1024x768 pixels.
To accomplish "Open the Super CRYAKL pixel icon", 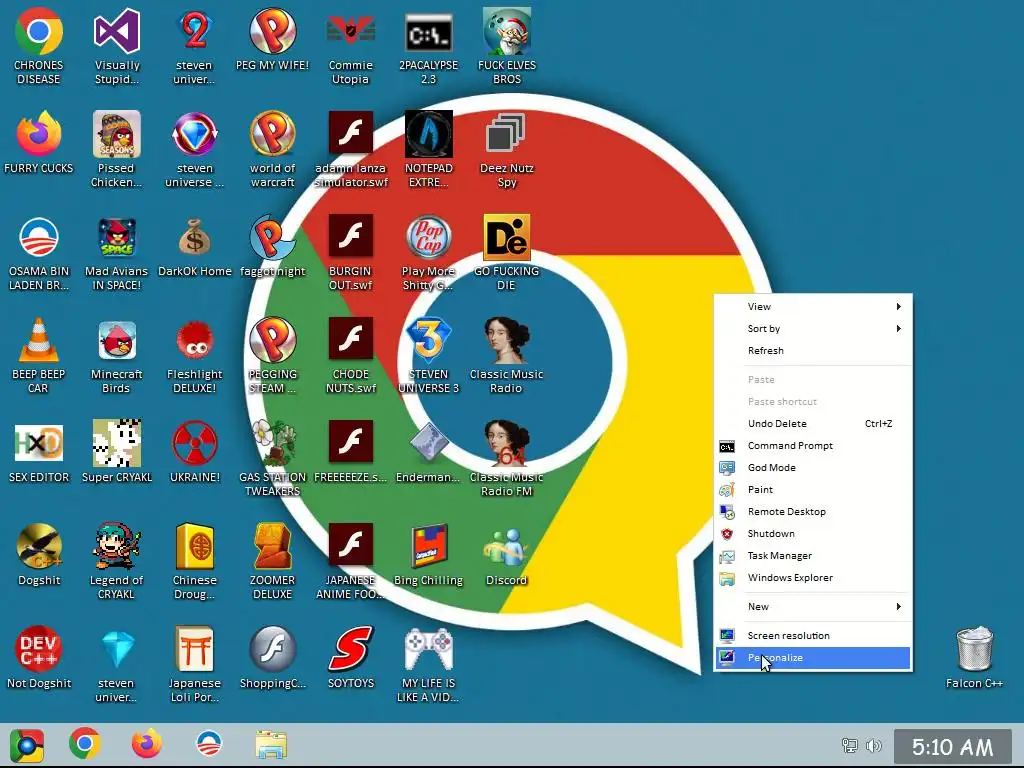I will (117, 443).
